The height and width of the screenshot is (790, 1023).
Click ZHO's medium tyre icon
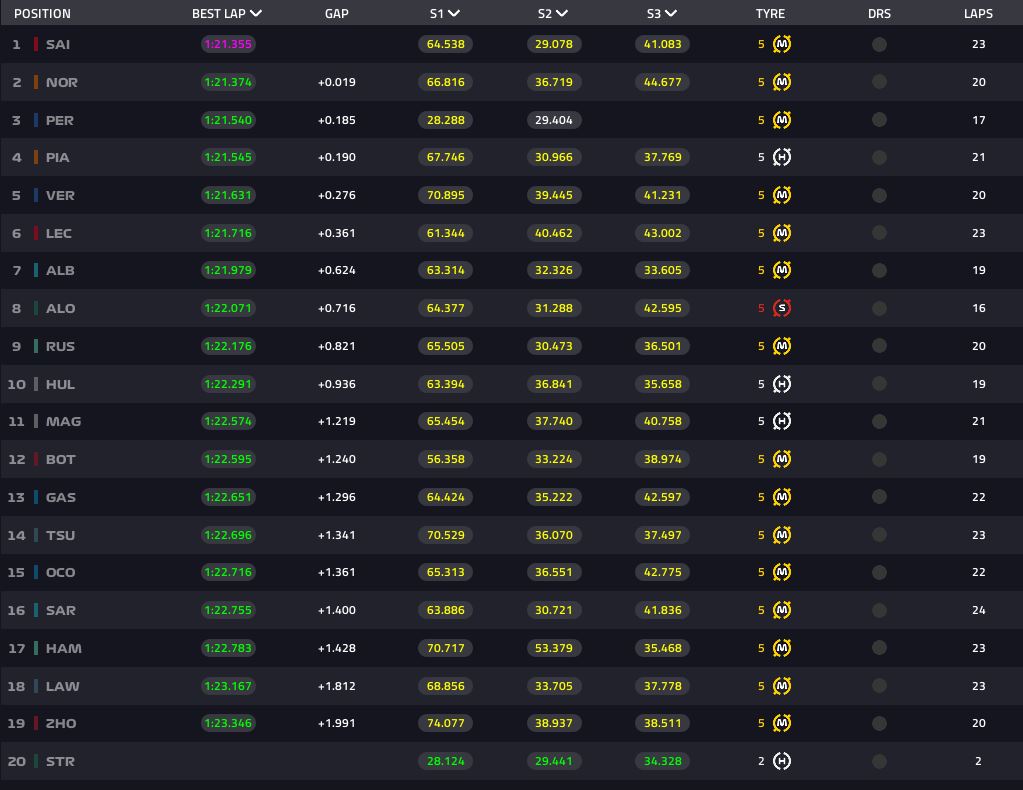(x=781, y=723)
